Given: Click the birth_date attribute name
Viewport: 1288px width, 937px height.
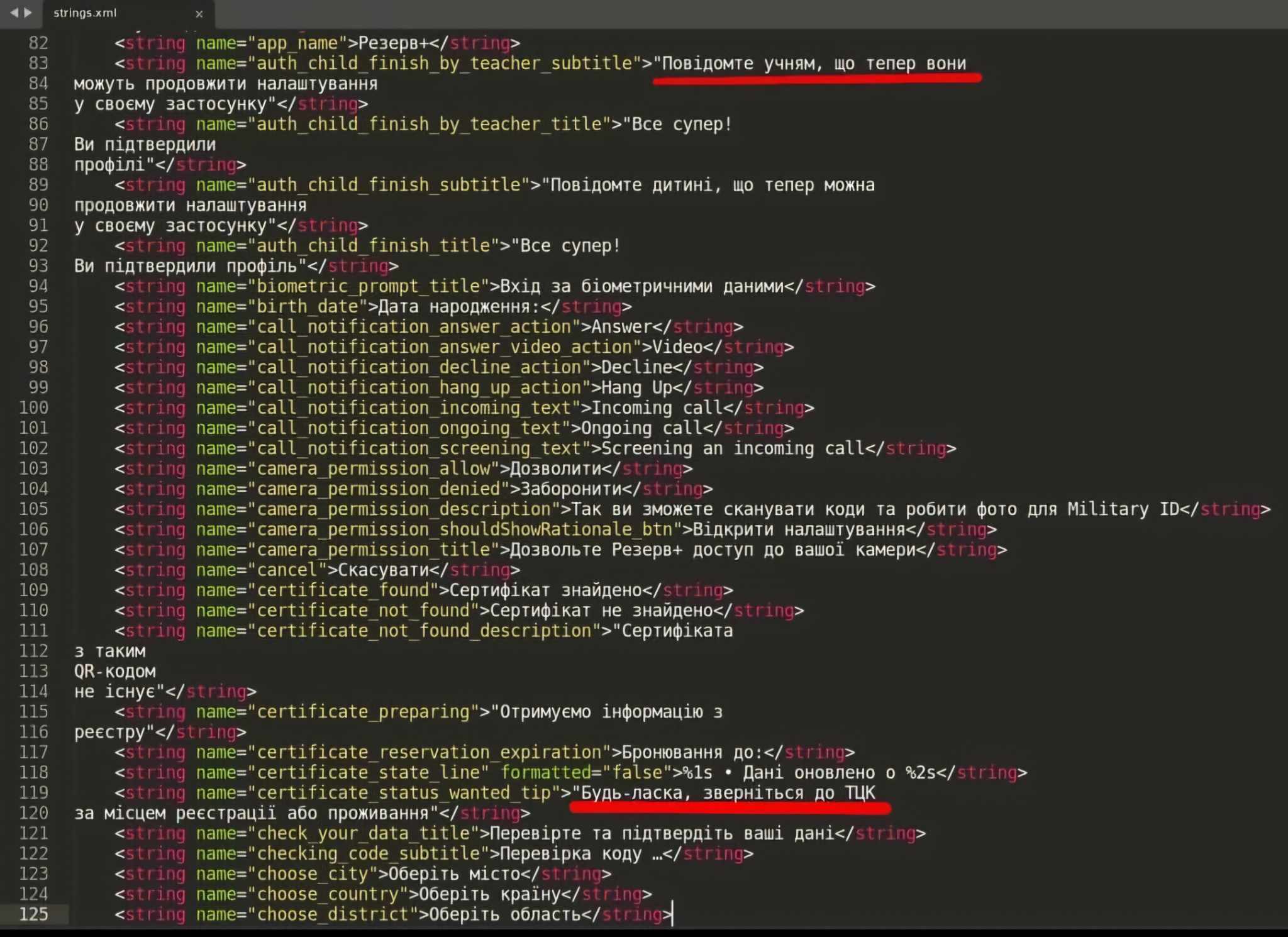Looking at the screenshot, I should click(308, 307).
